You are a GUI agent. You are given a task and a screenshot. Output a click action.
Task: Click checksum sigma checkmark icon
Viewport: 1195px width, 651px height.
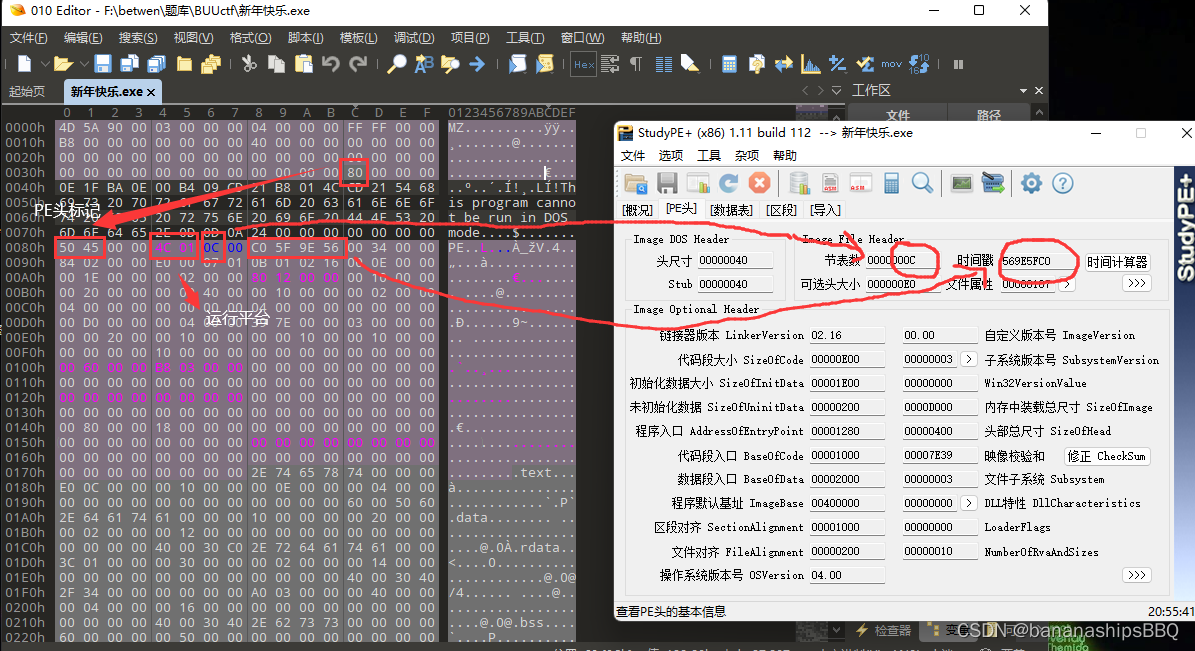864,64
